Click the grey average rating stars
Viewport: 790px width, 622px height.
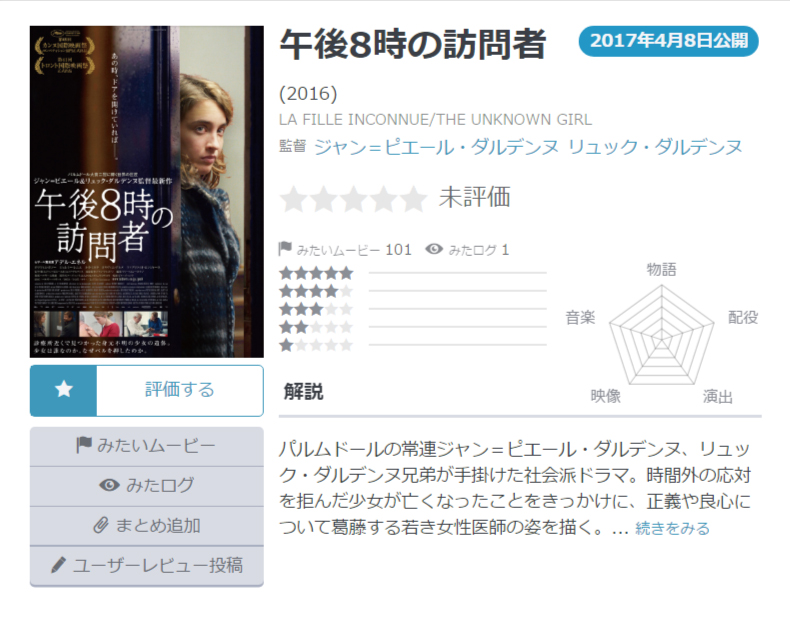click(354, 198)
